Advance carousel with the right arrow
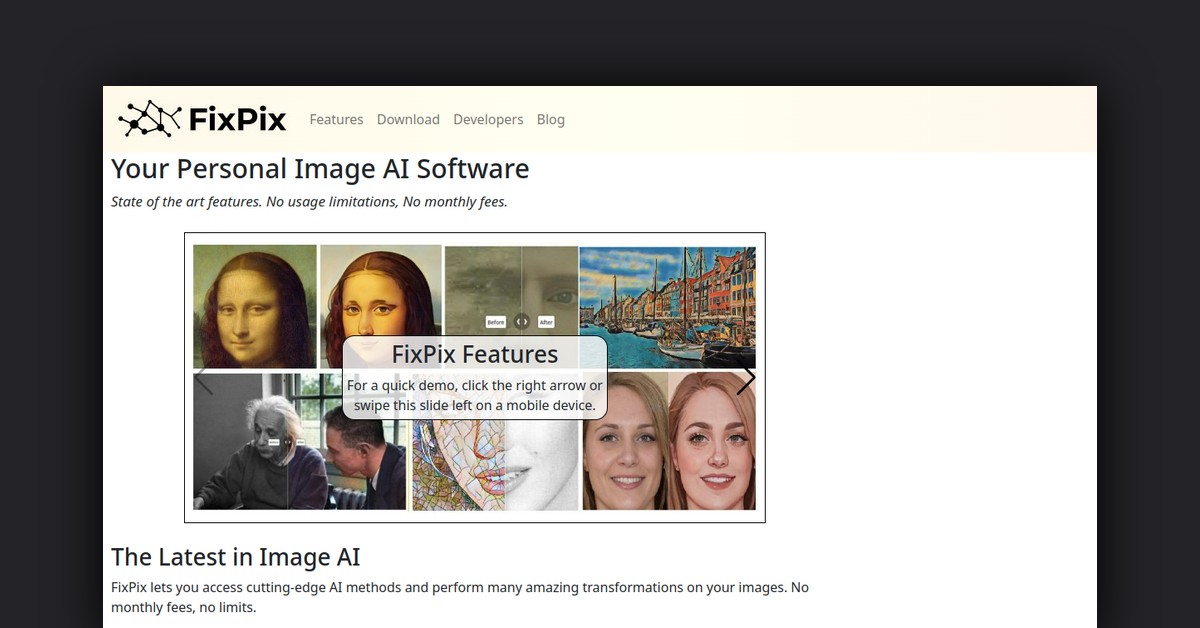The width and height of the screenshot is (1200, 628). [x=745, y=378]
